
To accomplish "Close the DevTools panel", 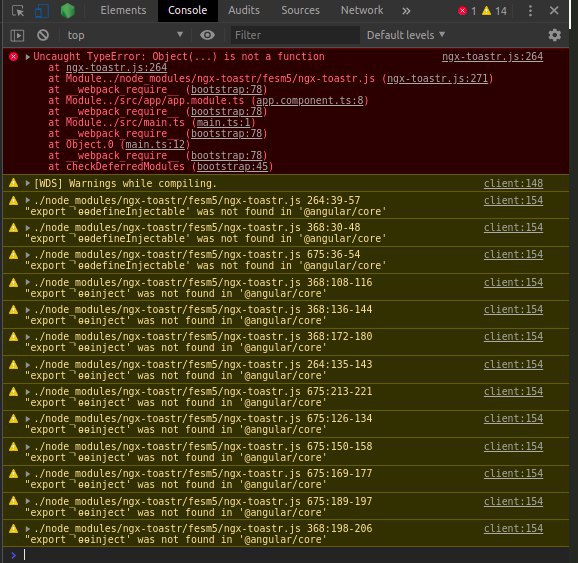I will coord(554,10).
